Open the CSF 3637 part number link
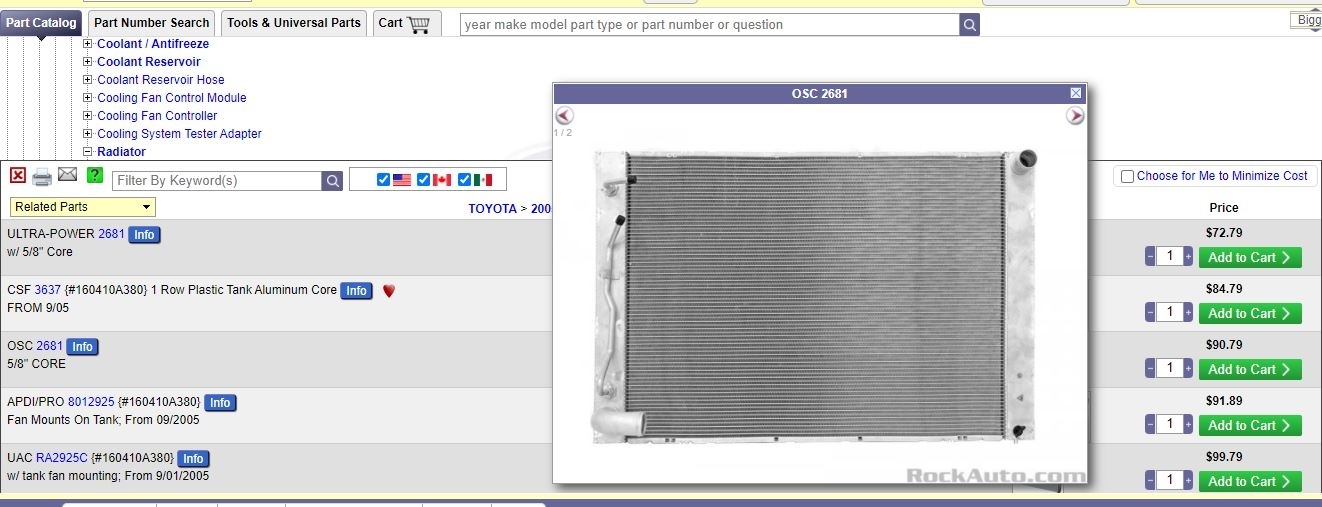 click(x=48, y=290)
